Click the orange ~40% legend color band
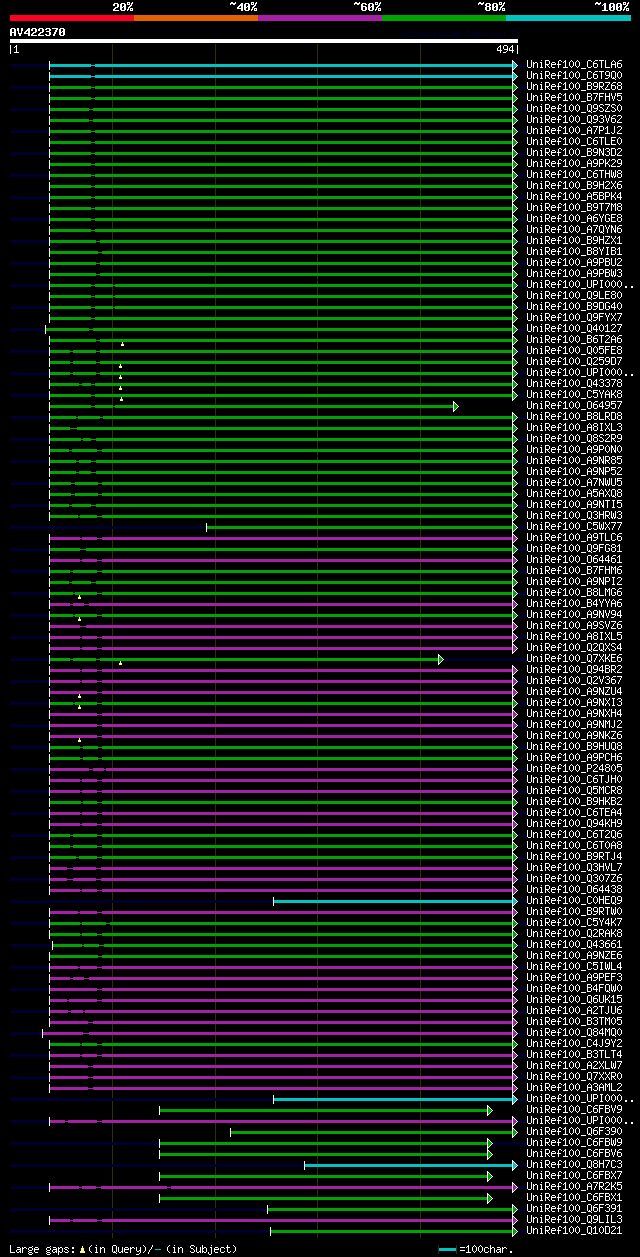Image resolution: width=640 pixels, height=1257 pixels. click(x=195, y=18)
